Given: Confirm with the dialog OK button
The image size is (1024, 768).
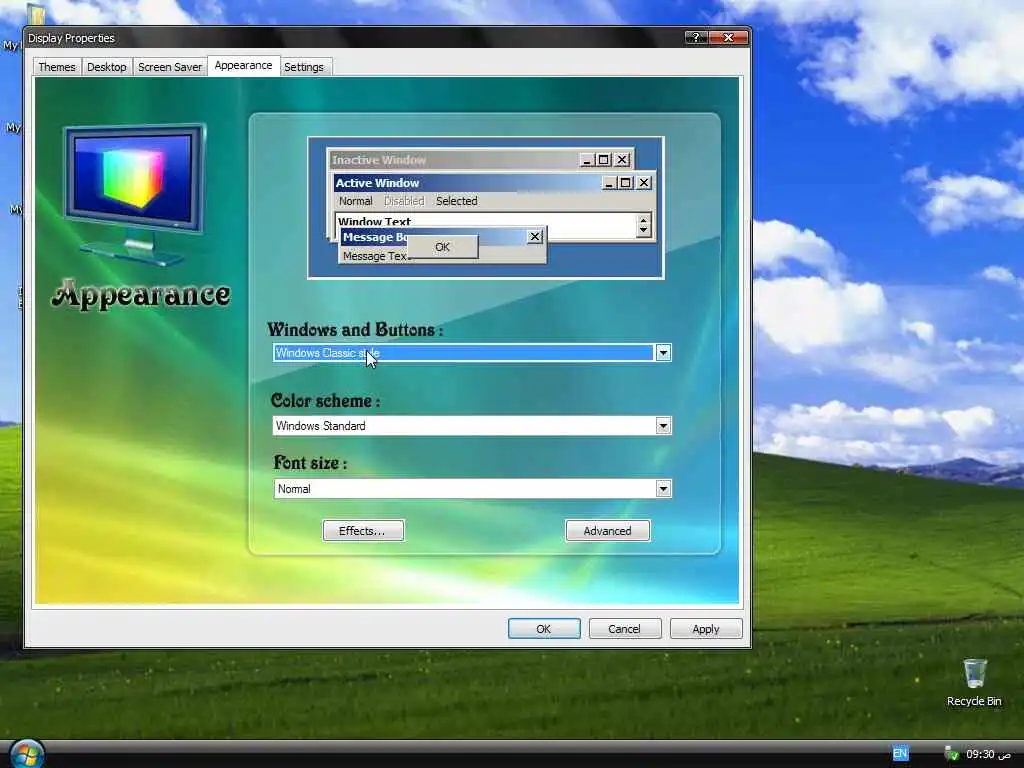Looking at the screenshot, I should coord(544,628).
